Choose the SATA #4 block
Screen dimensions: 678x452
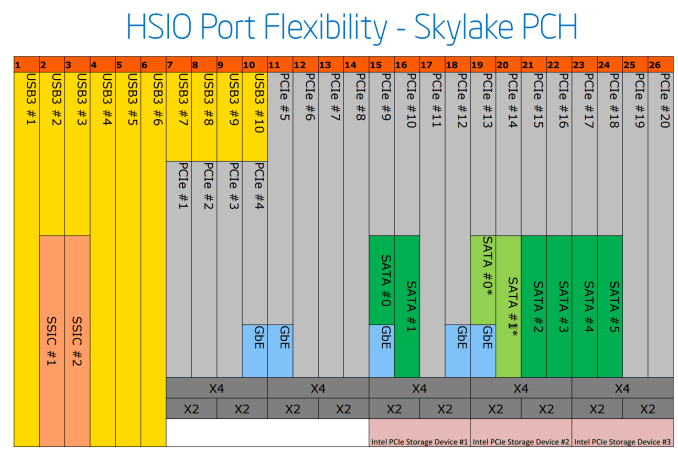(585, 306)
